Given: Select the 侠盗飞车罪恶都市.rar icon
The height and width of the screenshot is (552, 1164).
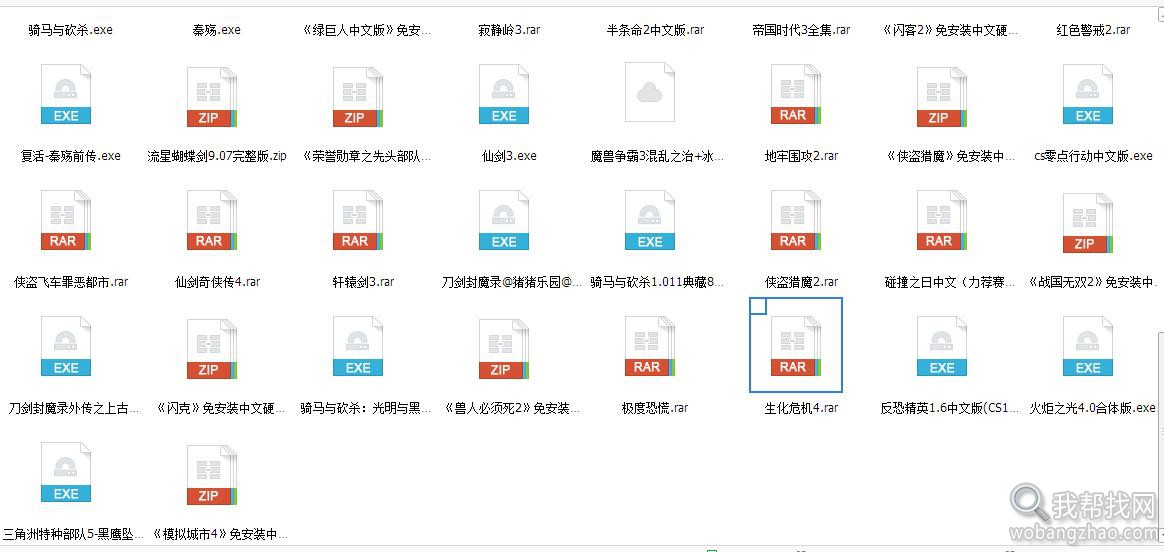Looking at the screenshot, I should (x=65, y=219).
